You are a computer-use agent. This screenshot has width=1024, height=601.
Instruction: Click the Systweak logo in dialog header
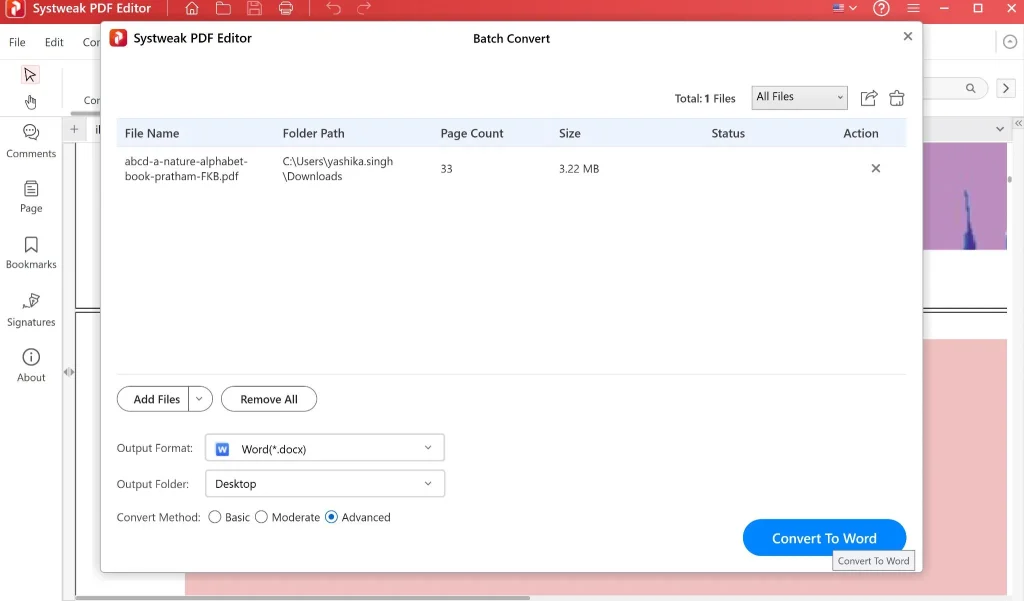coord(118,38)
